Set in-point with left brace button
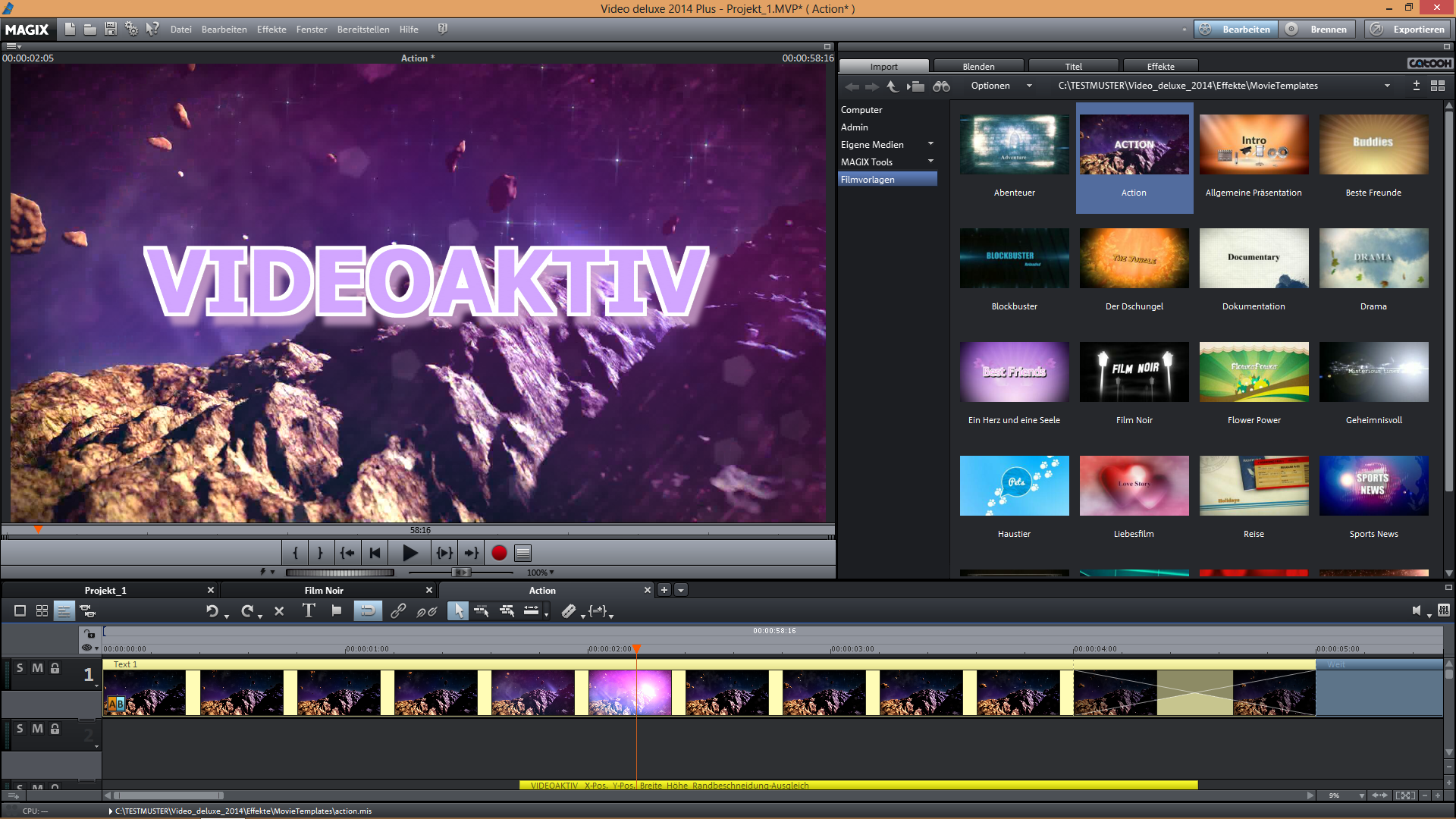Screen dimensions: 1456x819 (x=296, y=553)
